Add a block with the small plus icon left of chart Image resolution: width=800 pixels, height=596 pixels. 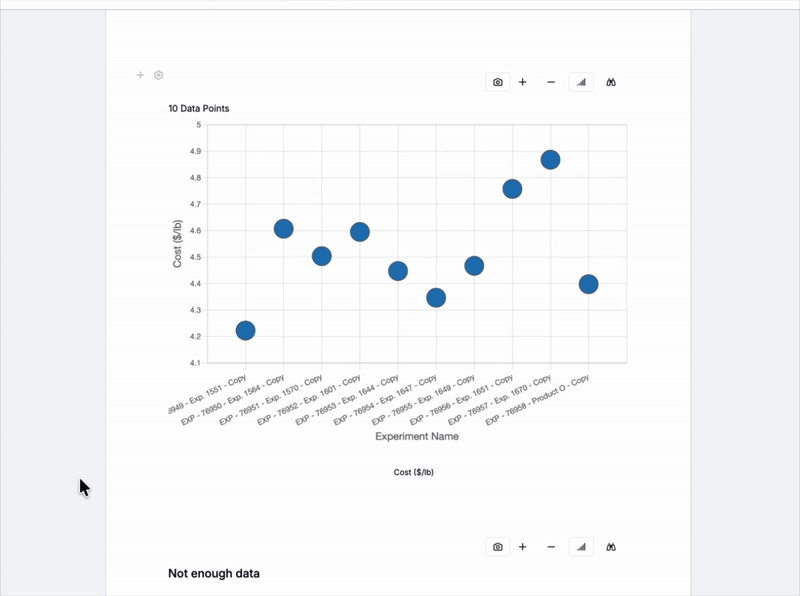coord(140,75)
